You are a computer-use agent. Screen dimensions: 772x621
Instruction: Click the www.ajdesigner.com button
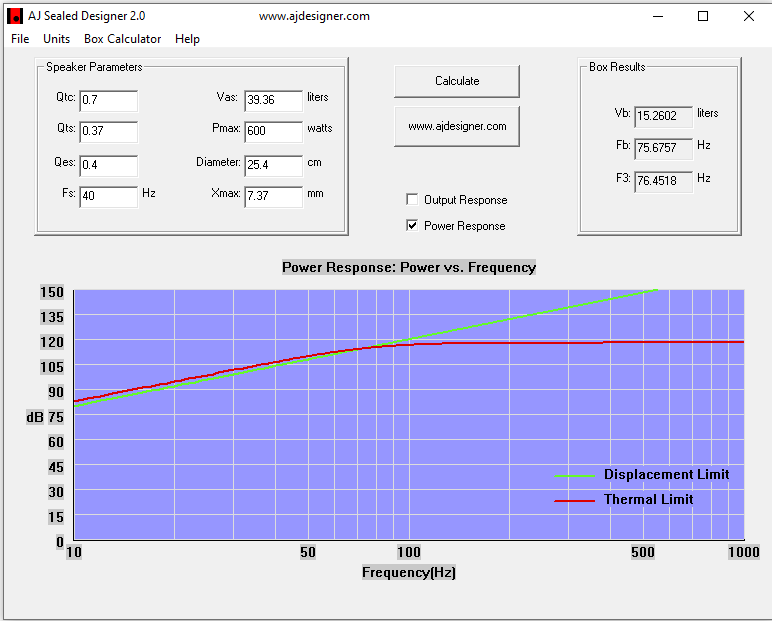pos(457,127)
